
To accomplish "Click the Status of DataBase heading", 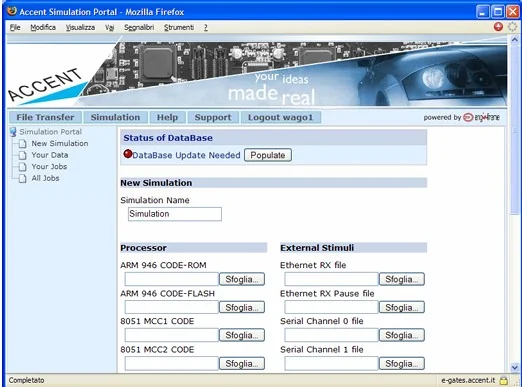I will [x=168, y=138].
